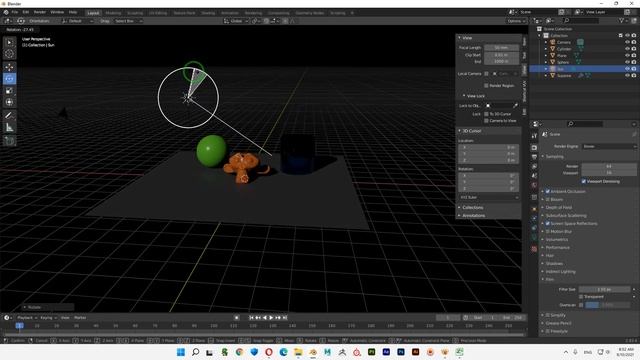Expand the Volumetrics panel
The height and width of the screenshot is (360, 640).
point(556,240)
